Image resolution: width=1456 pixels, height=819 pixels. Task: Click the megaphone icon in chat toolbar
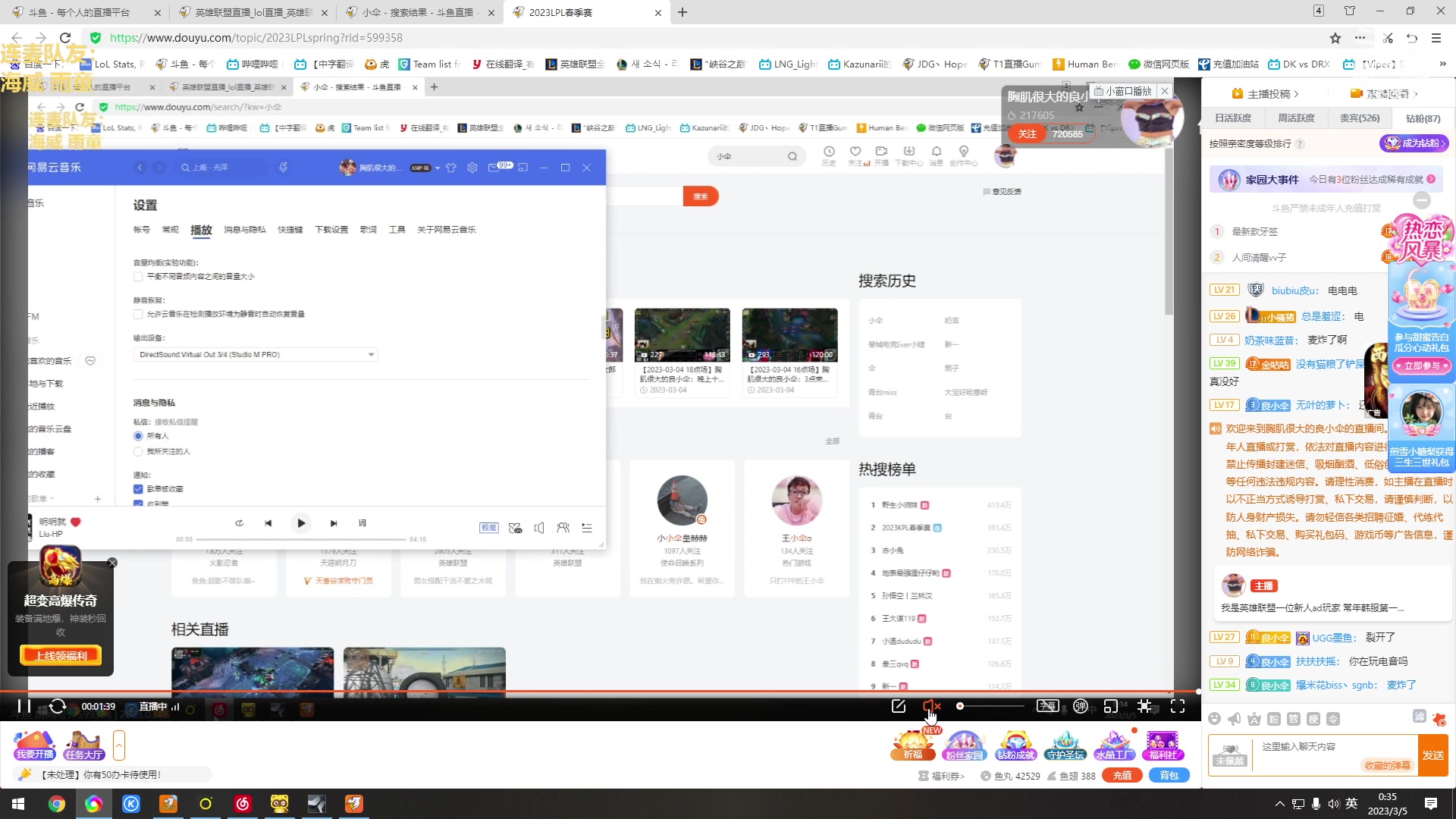(x=1235, y=719)
